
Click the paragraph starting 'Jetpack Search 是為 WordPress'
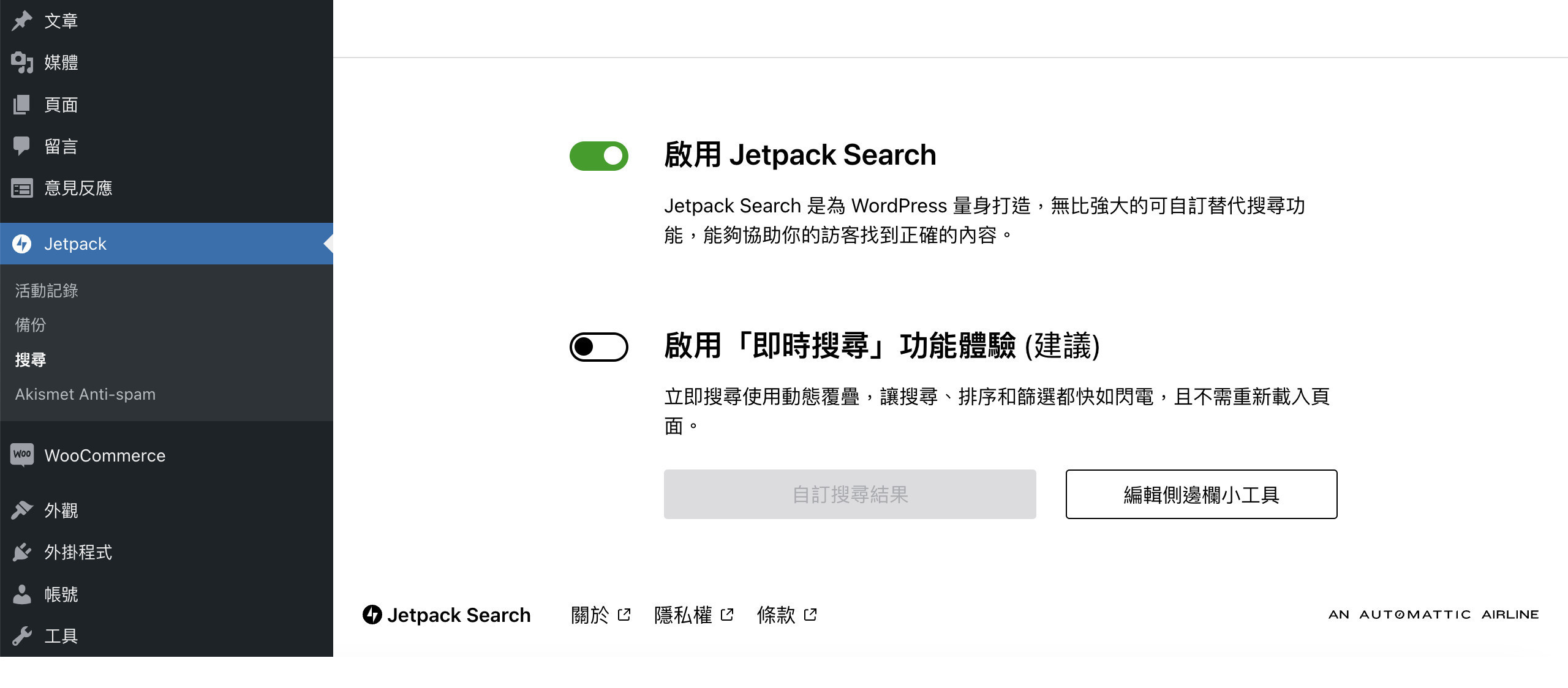pyautogui.click(x=985, y=220)
